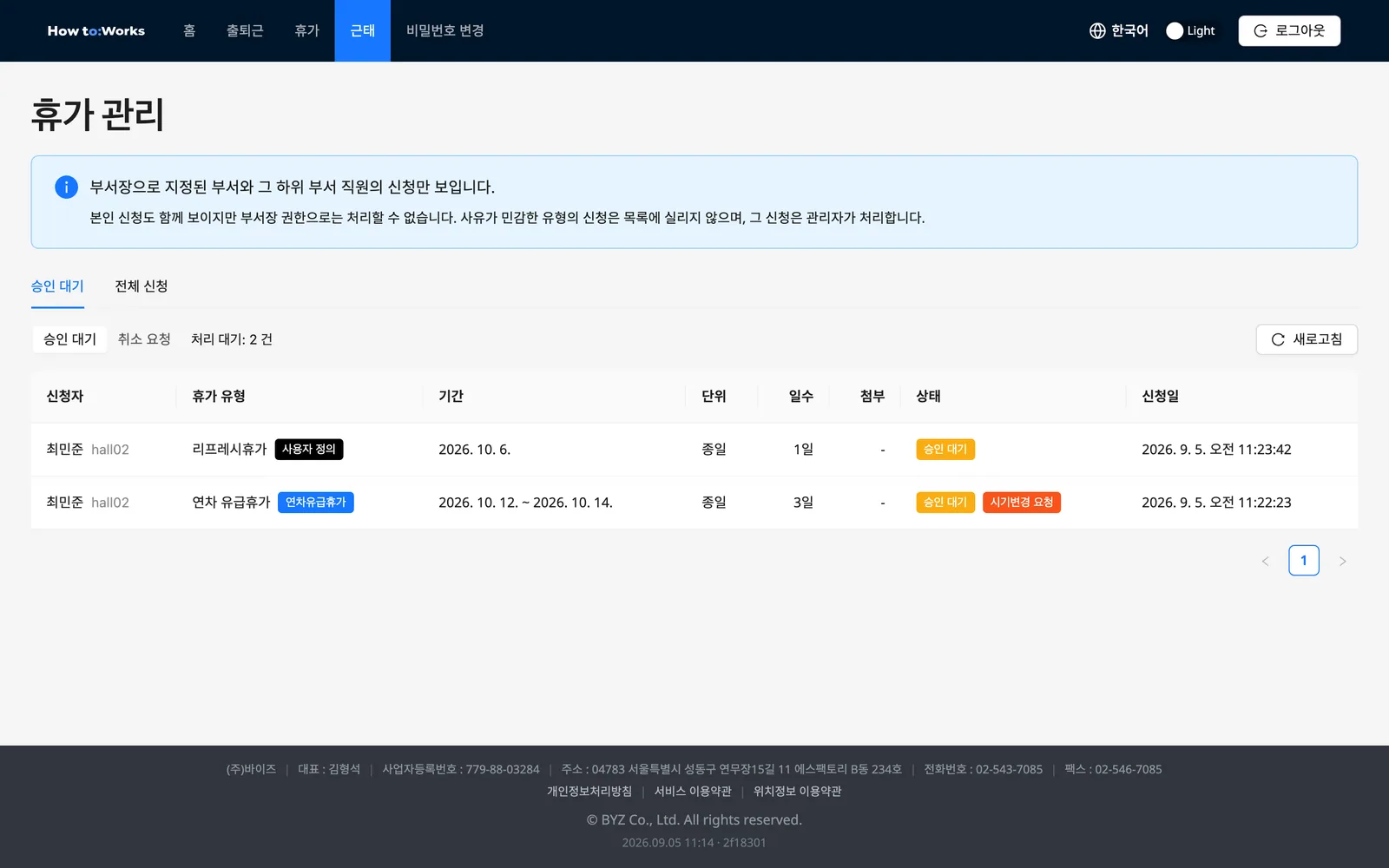Click the 사용자 정의 badge

click(309, 449)
